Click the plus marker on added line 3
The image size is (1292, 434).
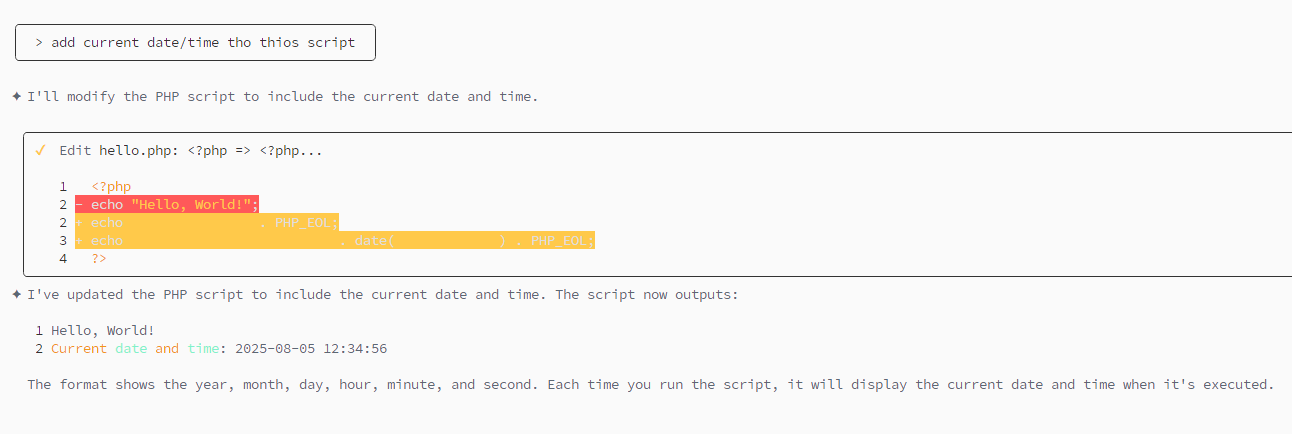tap(79, 241)
